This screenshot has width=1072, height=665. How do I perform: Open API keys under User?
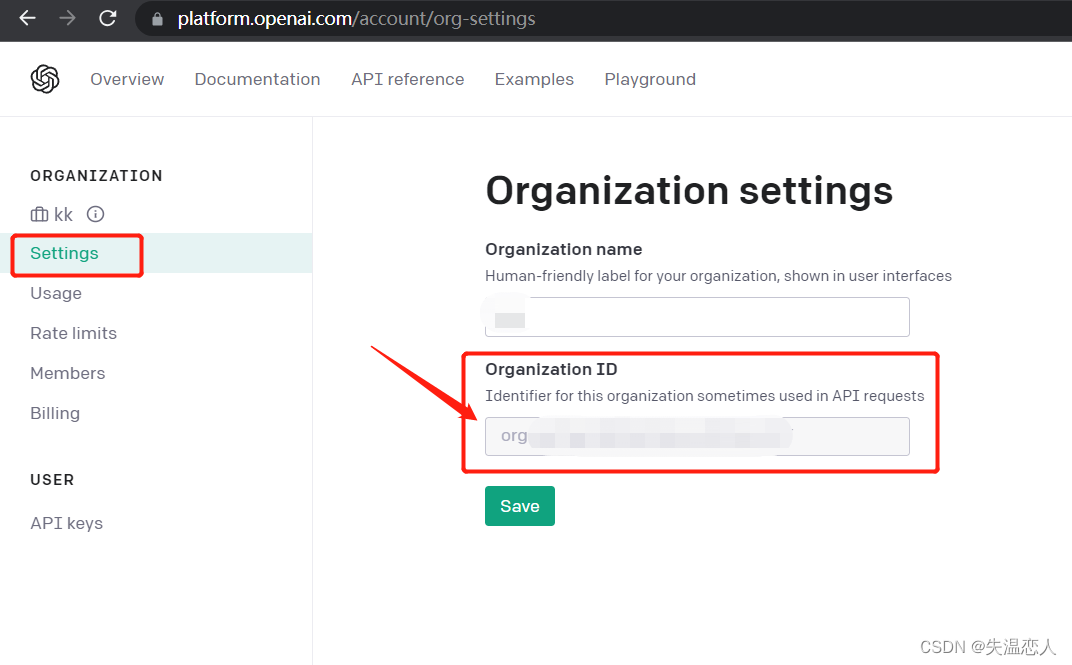(66, 524)
